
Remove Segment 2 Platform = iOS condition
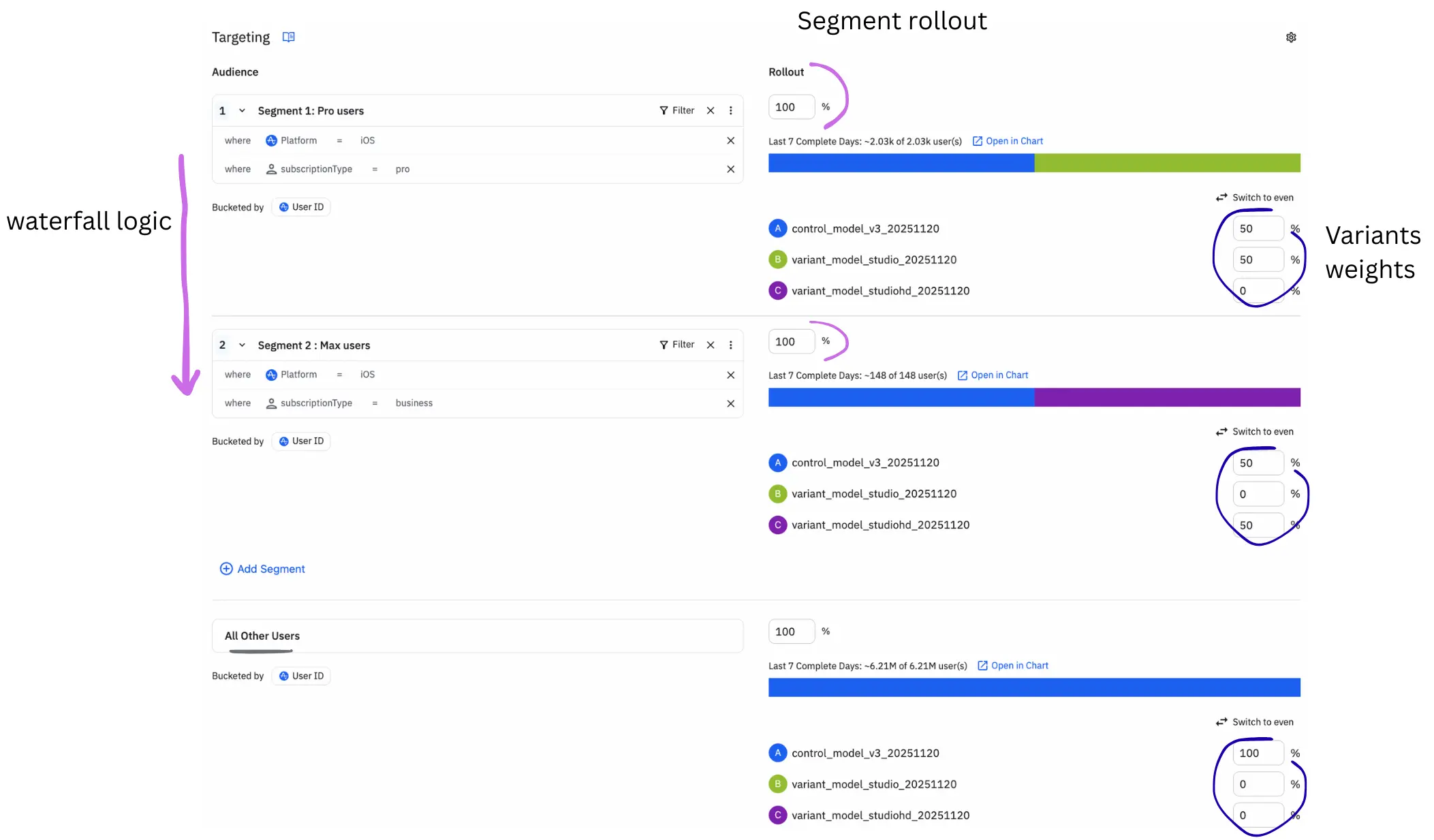730,375
